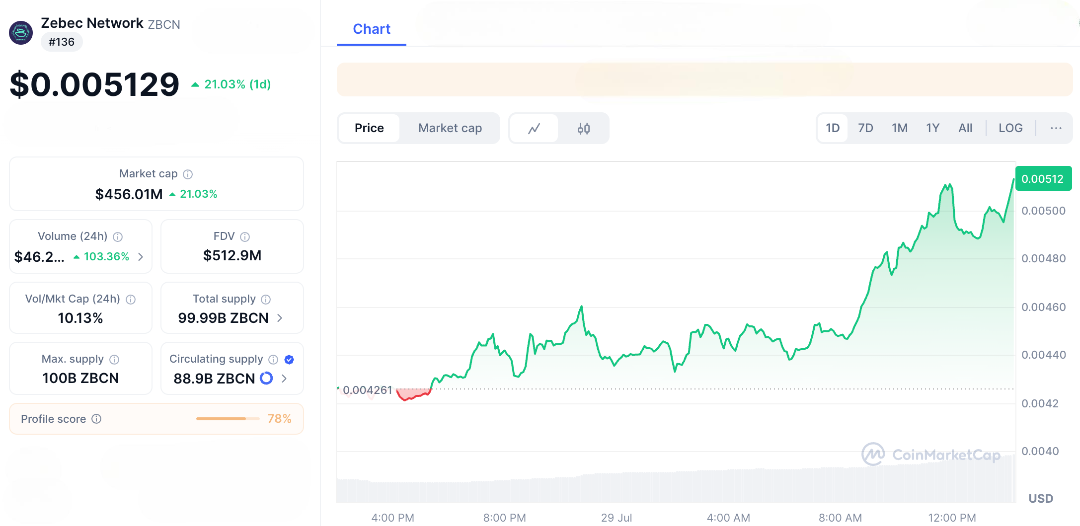Open Volume (24h) info icon

coord(118,237)
